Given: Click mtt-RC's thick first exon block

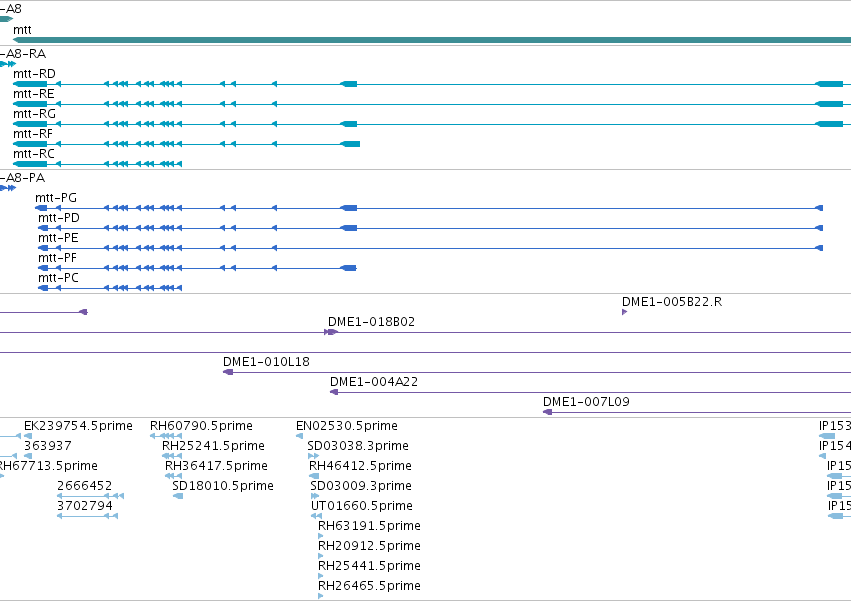Looking at the screenshot, I should point(30,165).
